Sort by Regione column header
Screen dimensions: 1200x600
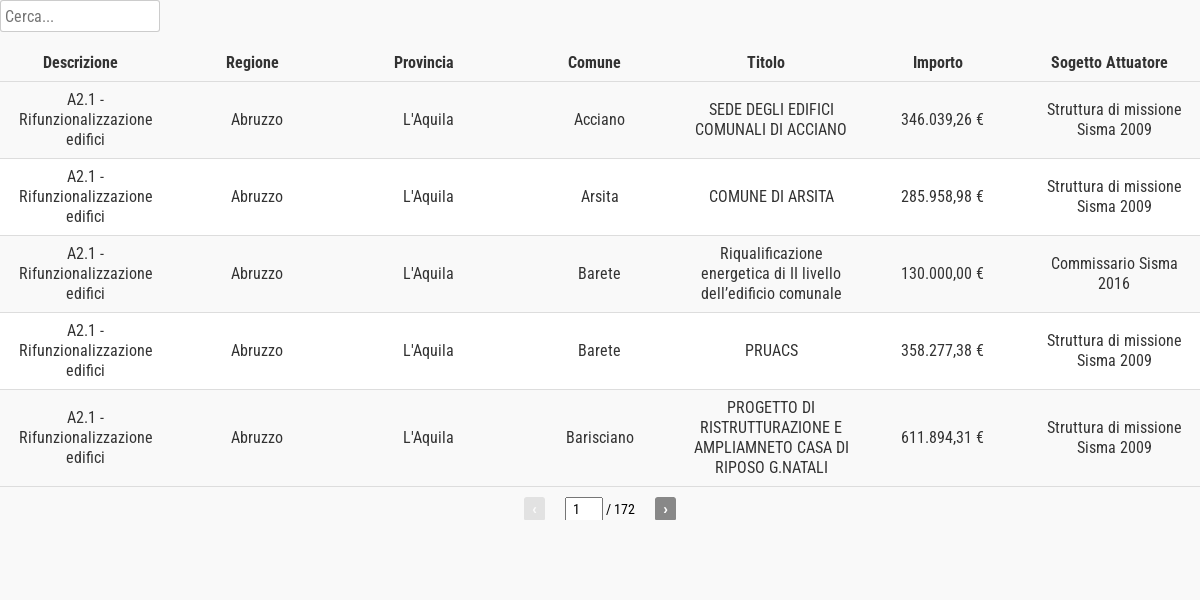[x=252, y=62]
